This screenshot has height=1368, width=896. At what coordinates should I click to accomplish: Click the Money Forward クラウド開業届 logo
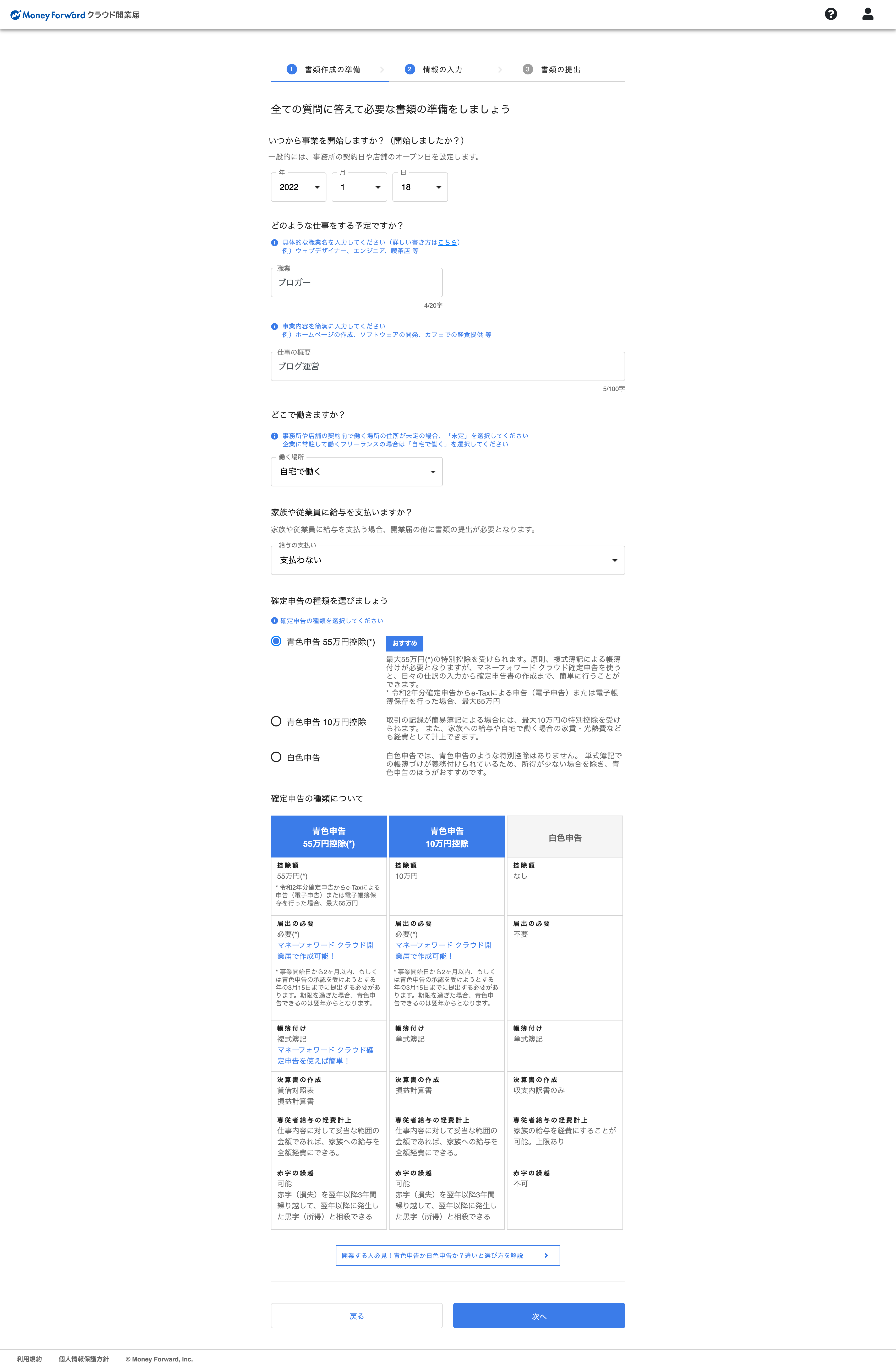[75, 15]
